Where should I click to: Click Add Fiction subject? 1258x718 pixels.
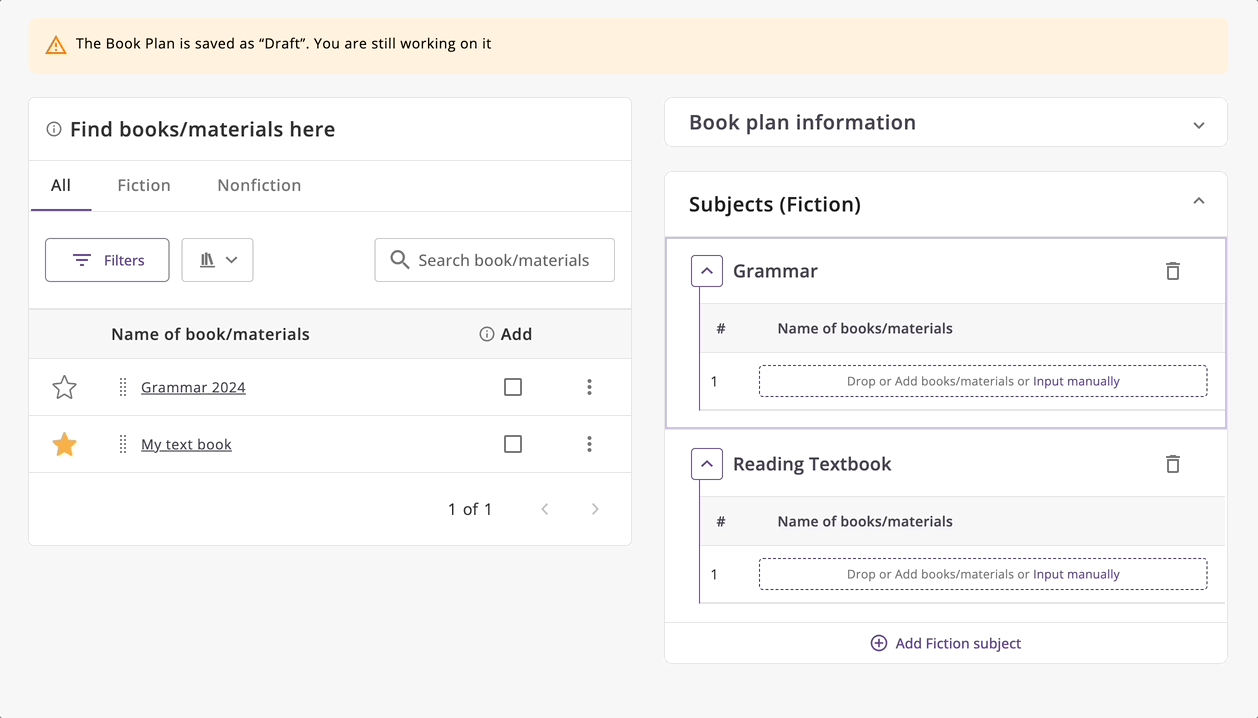pos(946,643)
